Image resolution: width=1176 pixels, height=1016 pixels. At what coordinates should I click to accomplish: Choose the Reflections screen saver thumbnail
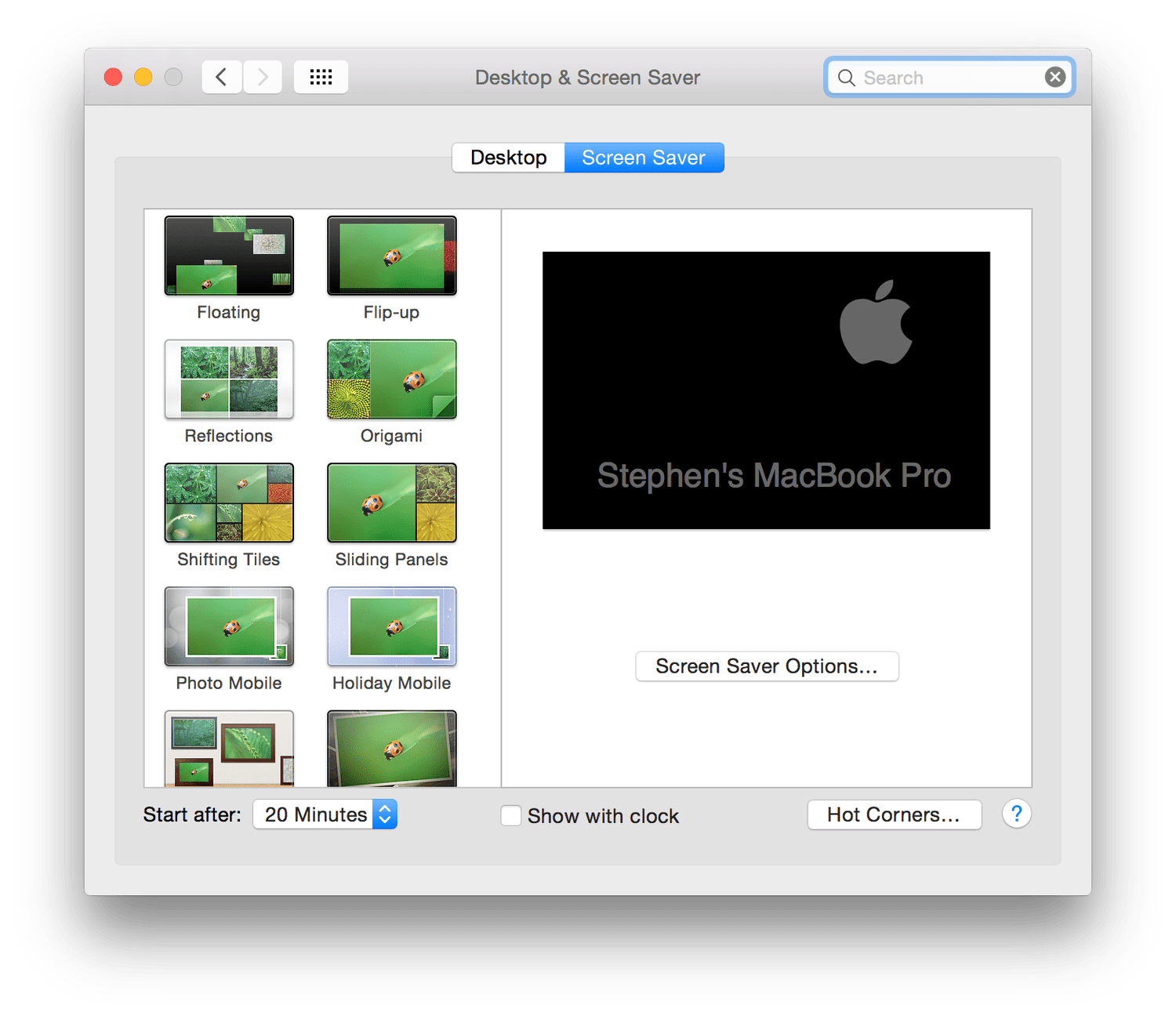point(229,379)
